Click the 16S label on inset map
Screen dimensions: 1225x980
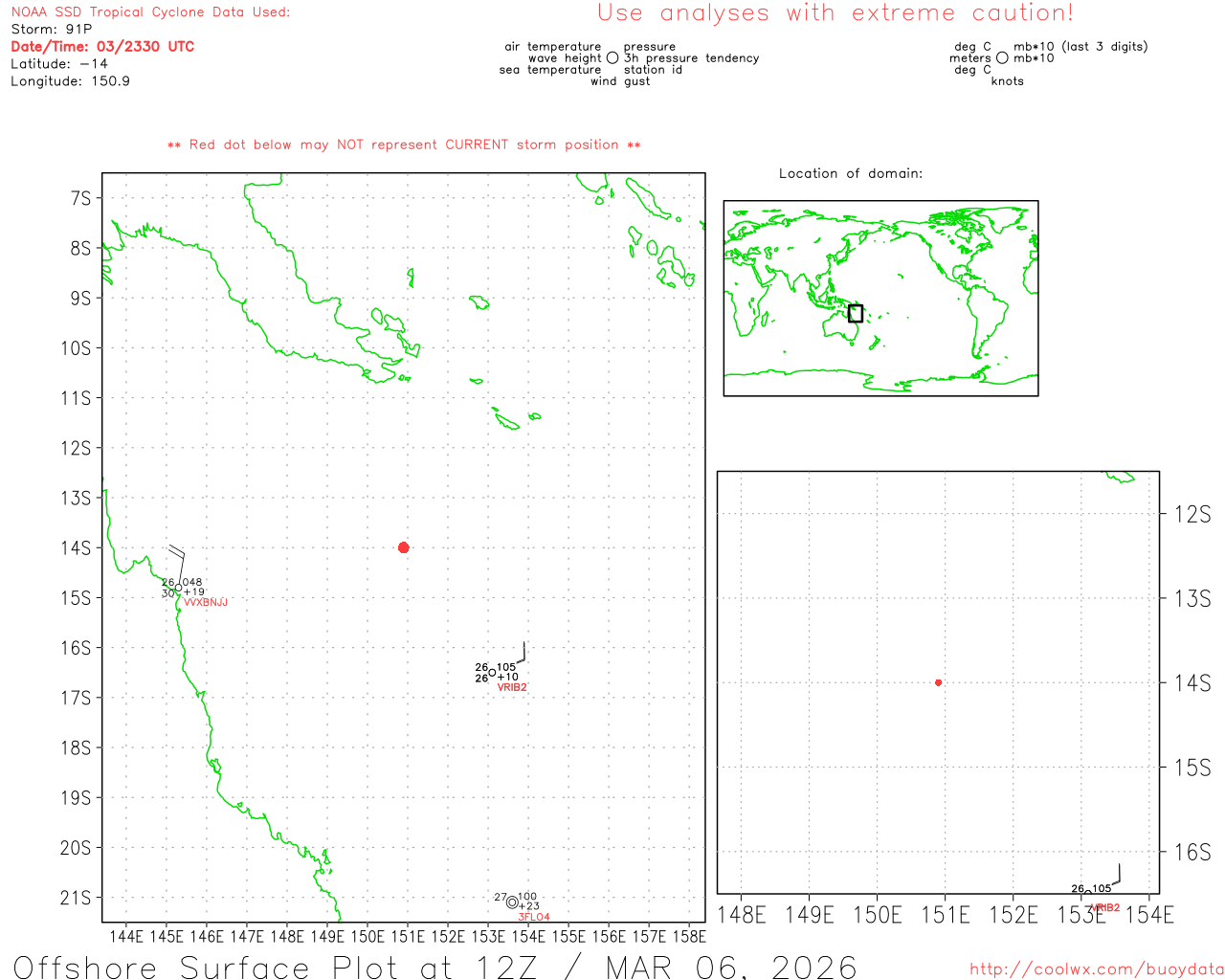click(x=1192, y=851)
